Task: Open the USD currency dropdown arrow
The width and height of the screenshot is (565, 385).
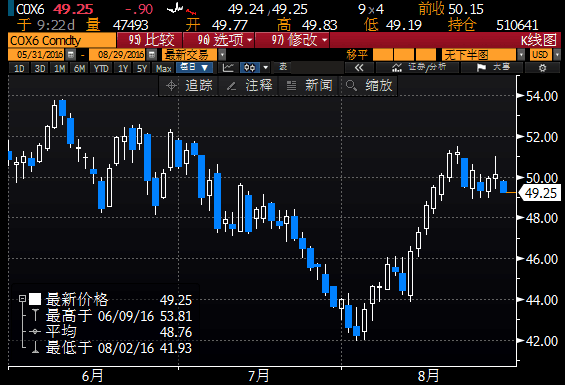Action: [x=557, y=55]
